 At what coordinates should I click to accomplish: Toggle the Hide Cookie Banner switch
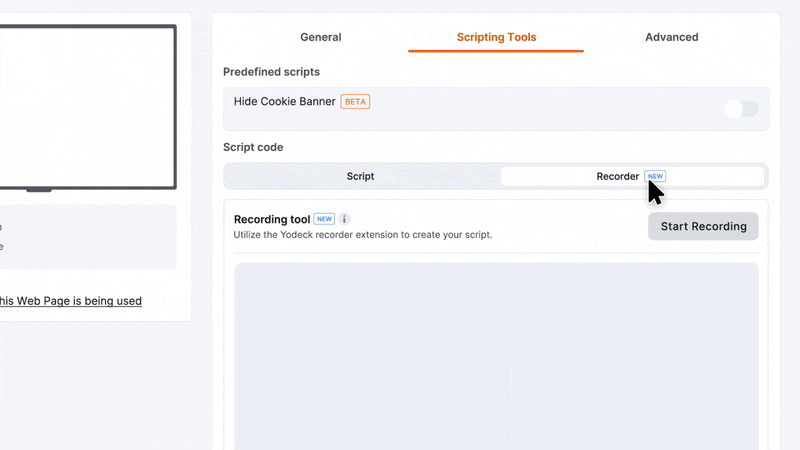pos(742,109)
